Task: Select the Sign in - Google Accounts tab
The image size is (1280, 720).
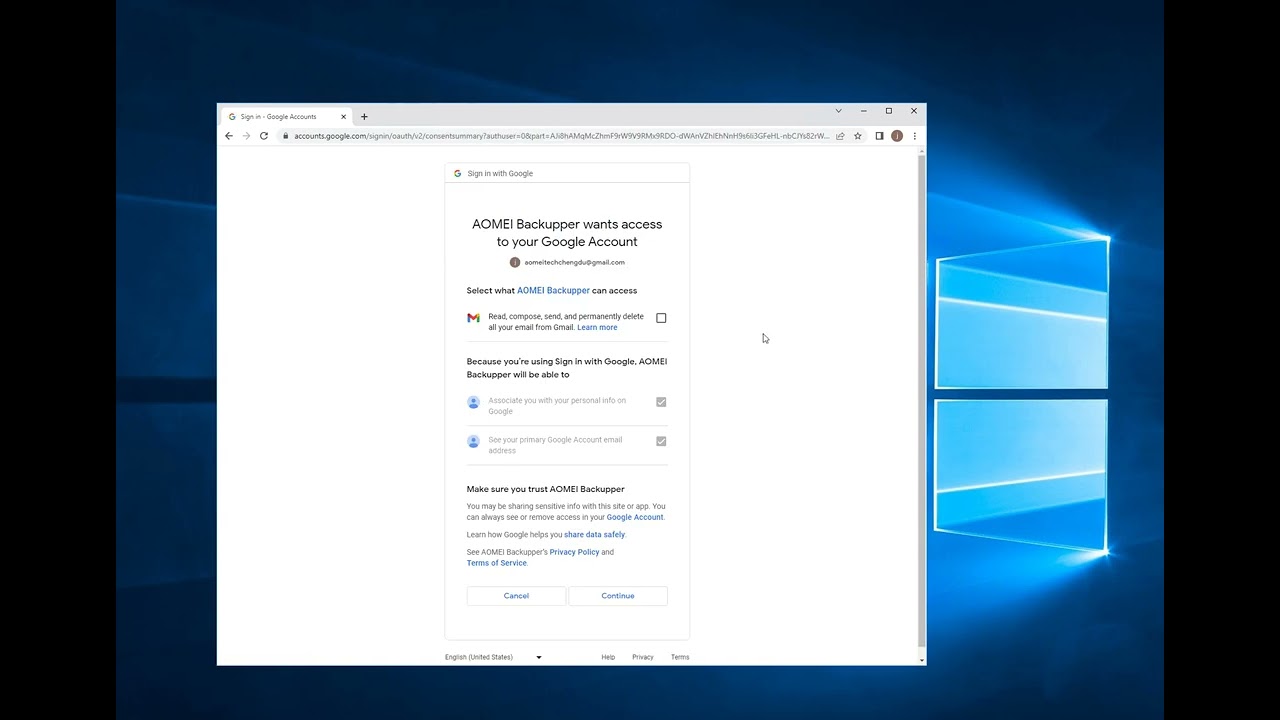Action: click(x=287, y=117)
